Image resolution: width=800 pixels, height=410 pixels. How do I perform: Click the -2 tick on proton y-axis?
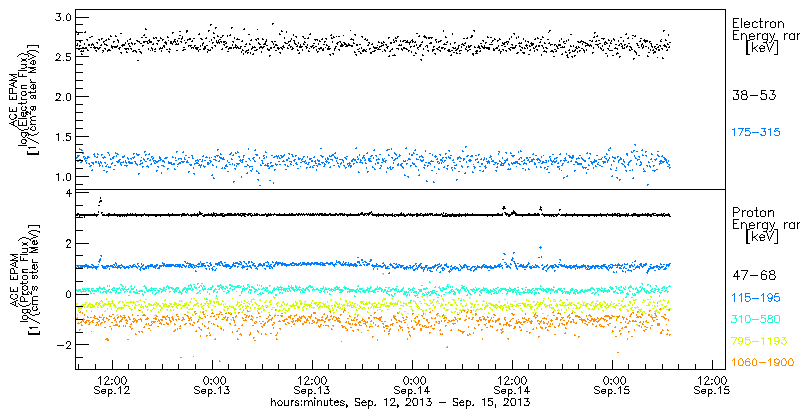[x=64, y=345]
